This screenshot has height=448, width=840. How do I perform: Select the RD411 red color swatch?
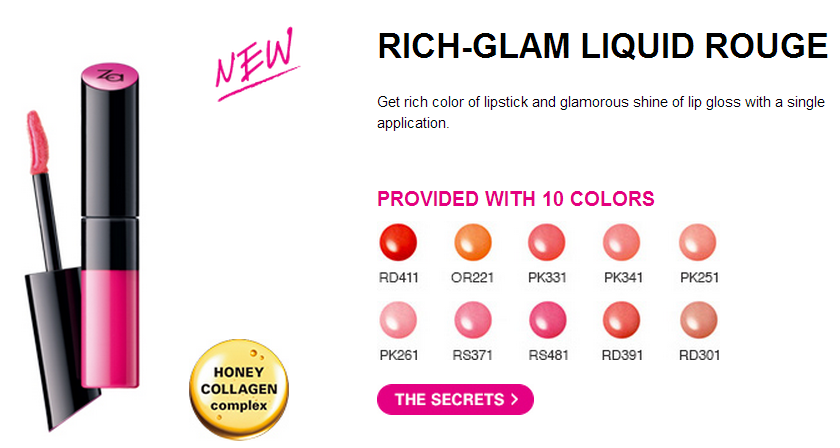point(398,242)
